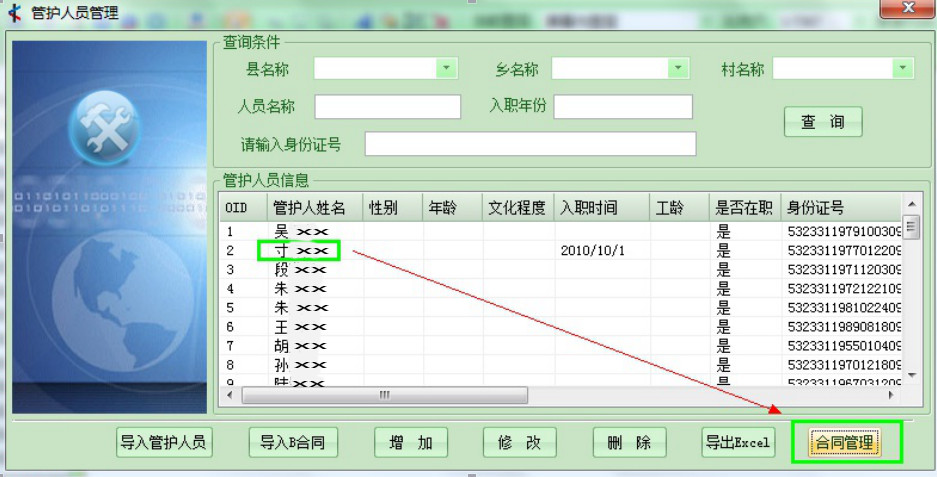Viewport: 937px width, 477px height.
Task: Open 合同管理 contract management
Action: (x=845, y=442)
